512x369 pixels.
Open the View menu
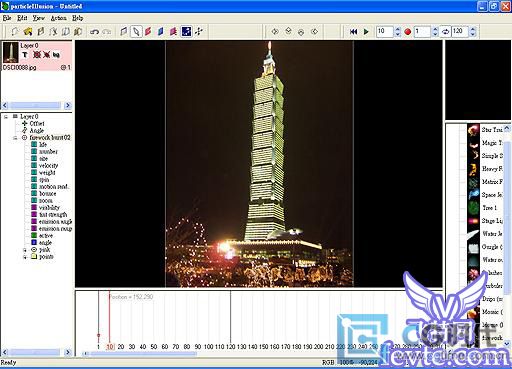click(39, 18)
